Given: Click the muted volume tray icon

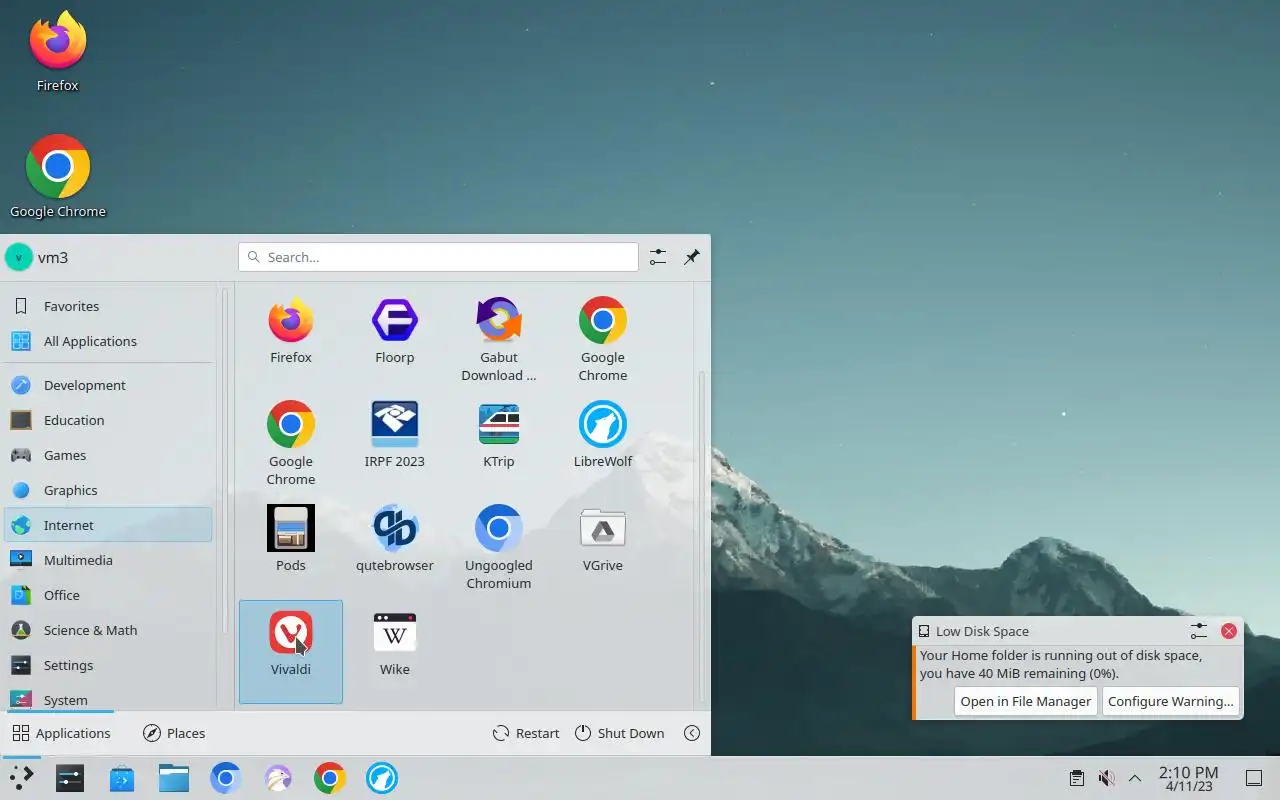Looking at the screenshot, I should 1106,778.
